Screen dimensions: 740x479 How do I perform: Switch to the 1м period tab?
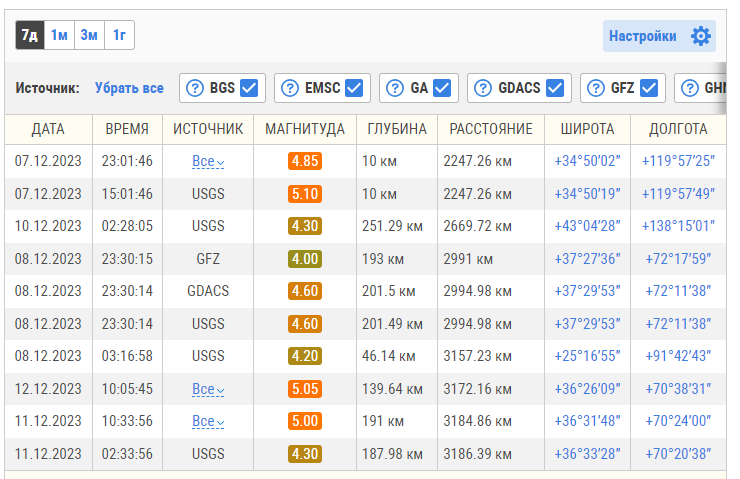59,35
